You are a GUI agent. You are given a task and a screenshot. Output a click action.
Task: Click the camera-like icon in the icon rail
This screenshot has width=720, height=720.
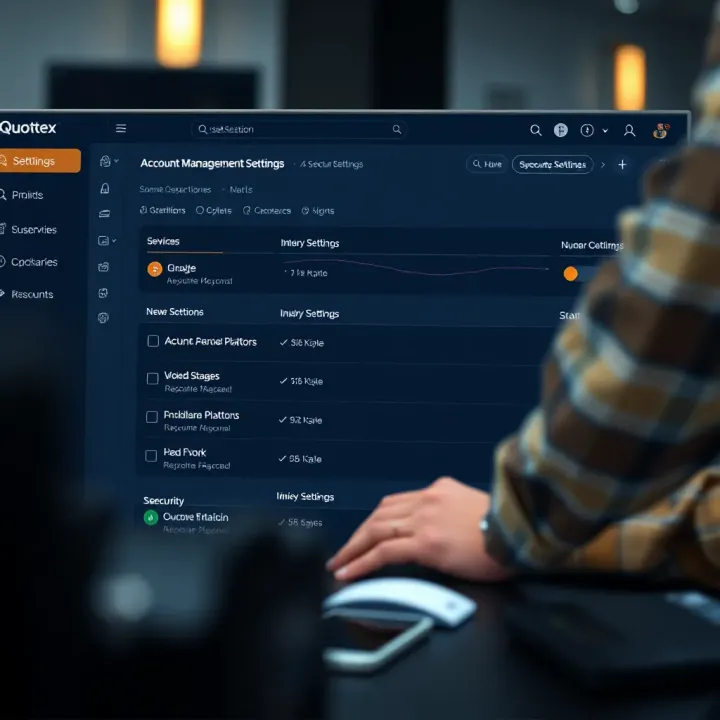[x=104, y=267]
